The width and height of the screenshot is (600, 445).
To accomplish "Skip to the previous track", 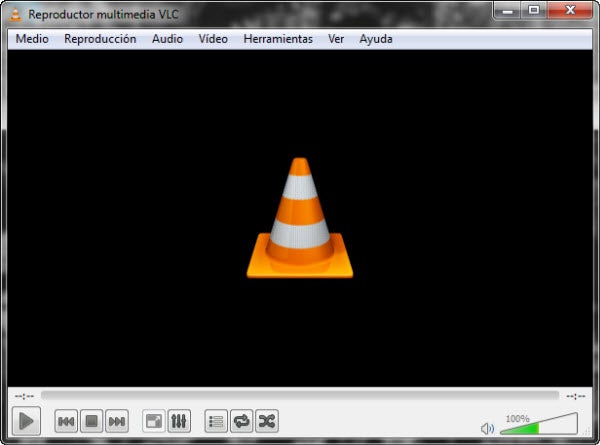I will 66,422.
